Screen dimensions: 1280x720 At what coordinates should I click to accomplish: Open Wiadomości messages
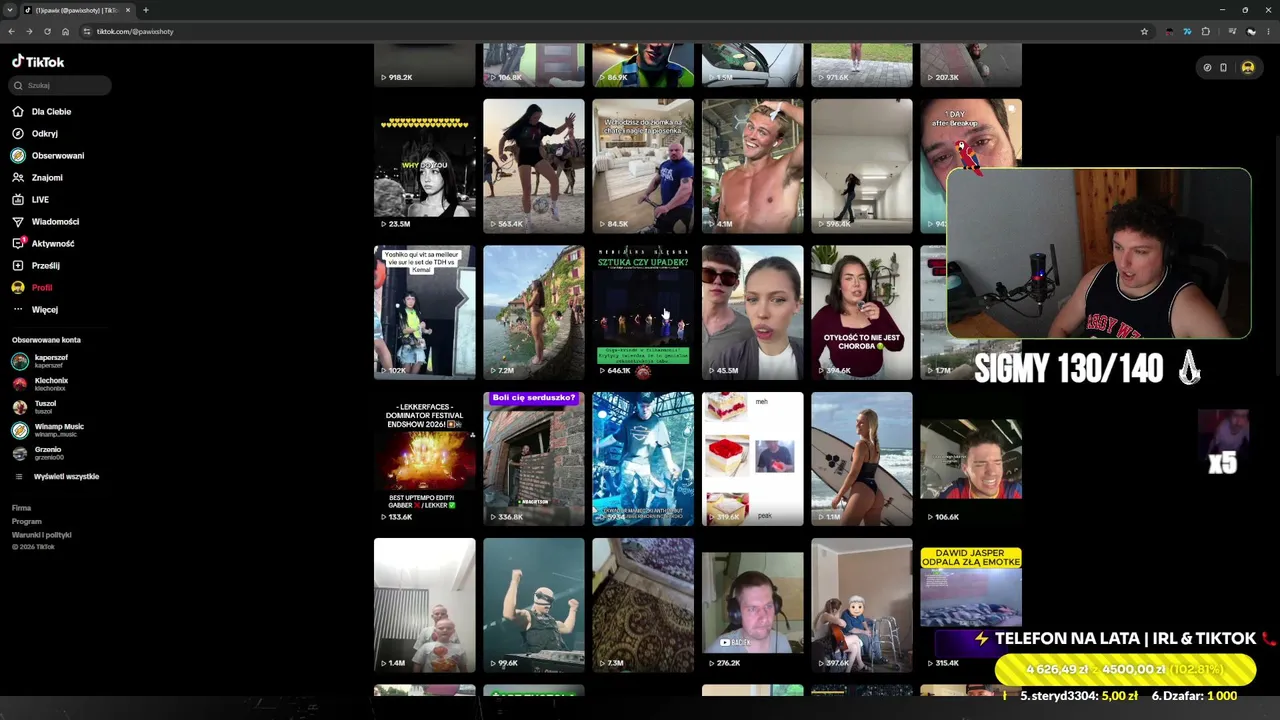(46, 222)
